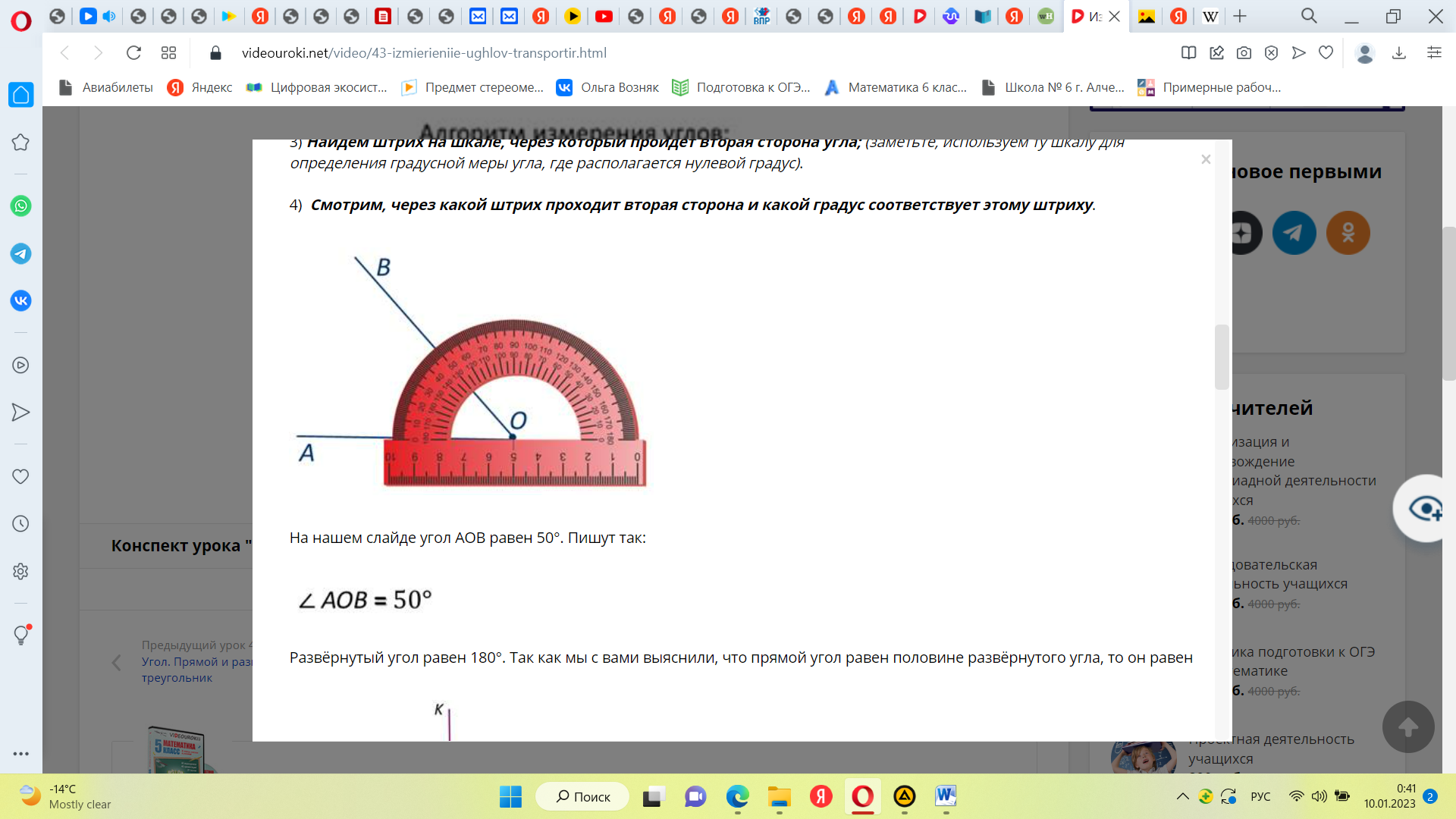Open Easy Setup sliders icon
The height and width of the screenshot is (819, 1456).
1434,53
